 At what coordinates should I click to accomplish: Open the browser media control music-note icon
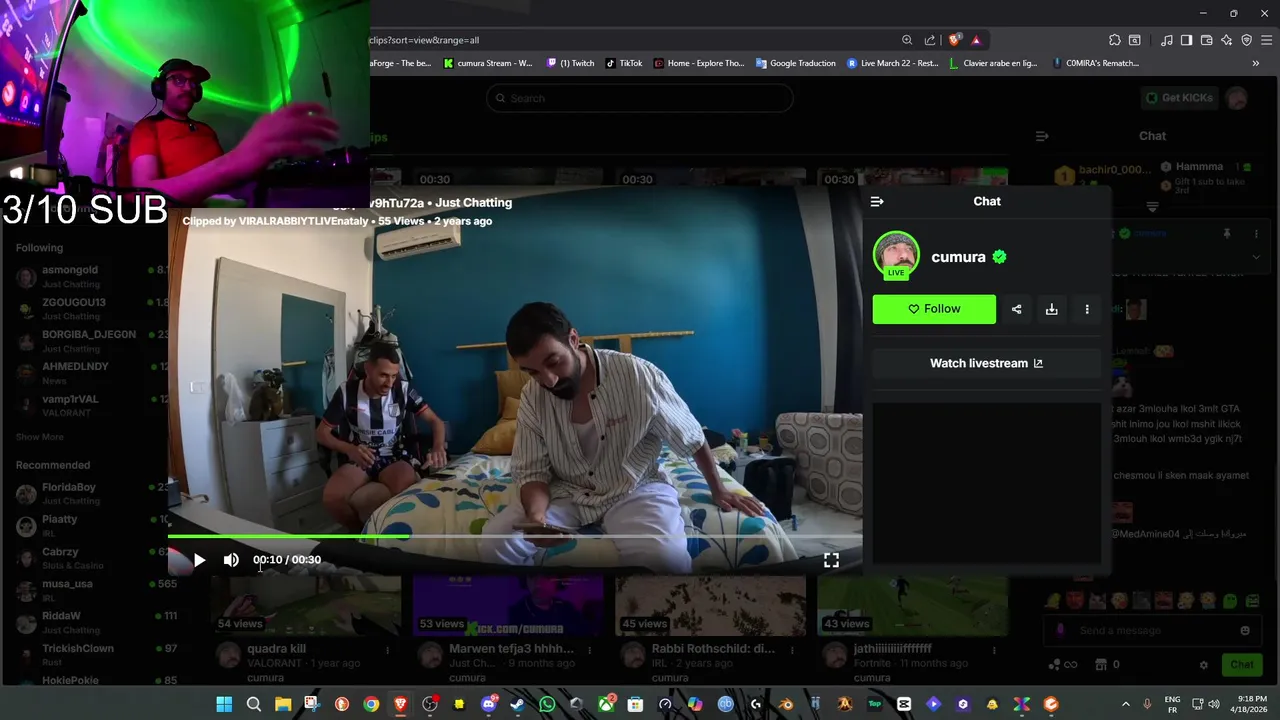(x=1167, y=40)
